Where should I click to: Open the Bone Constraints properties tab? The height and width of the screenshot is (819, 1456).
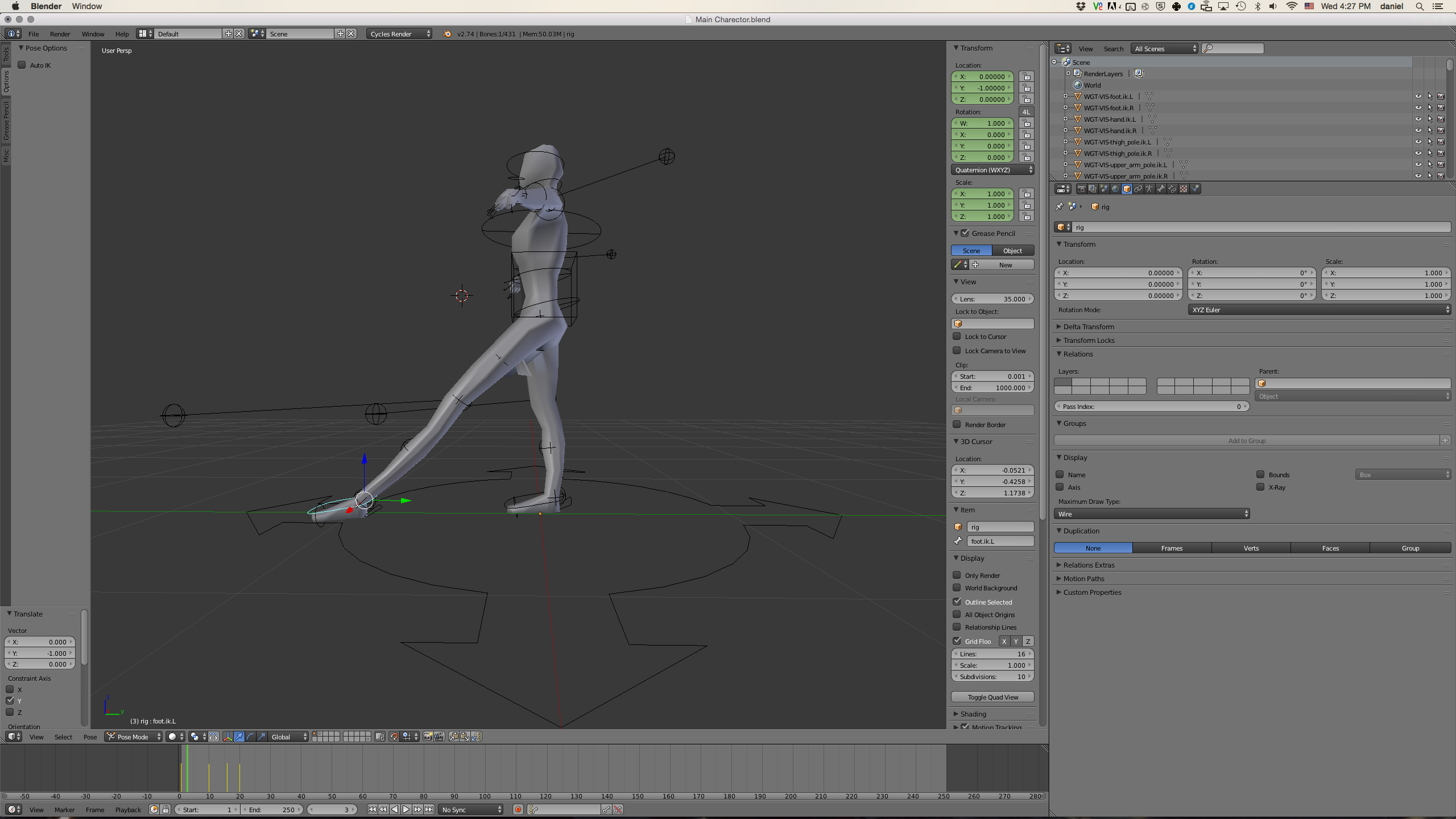[1172, 189]
